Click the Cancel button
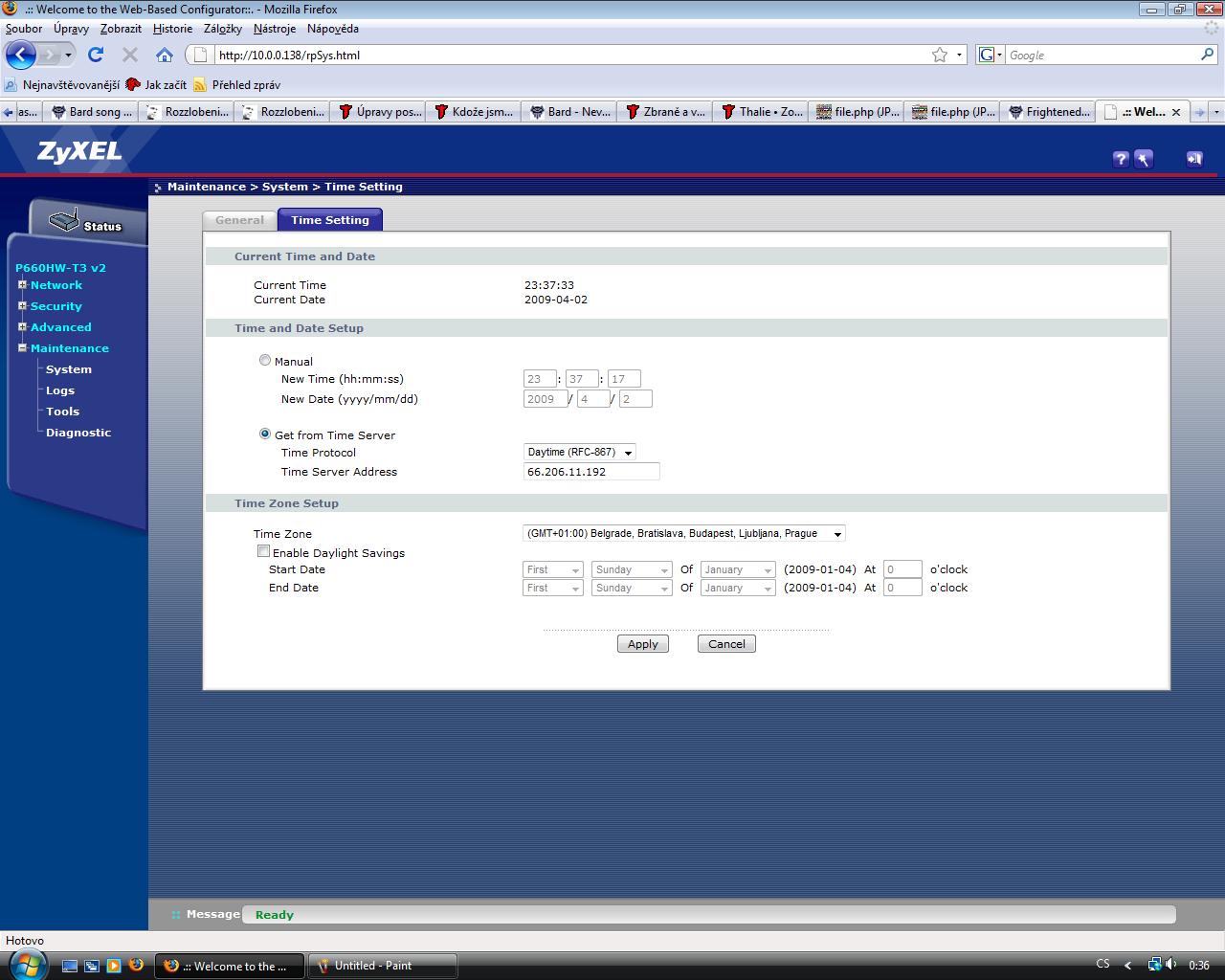 point(726,644)
